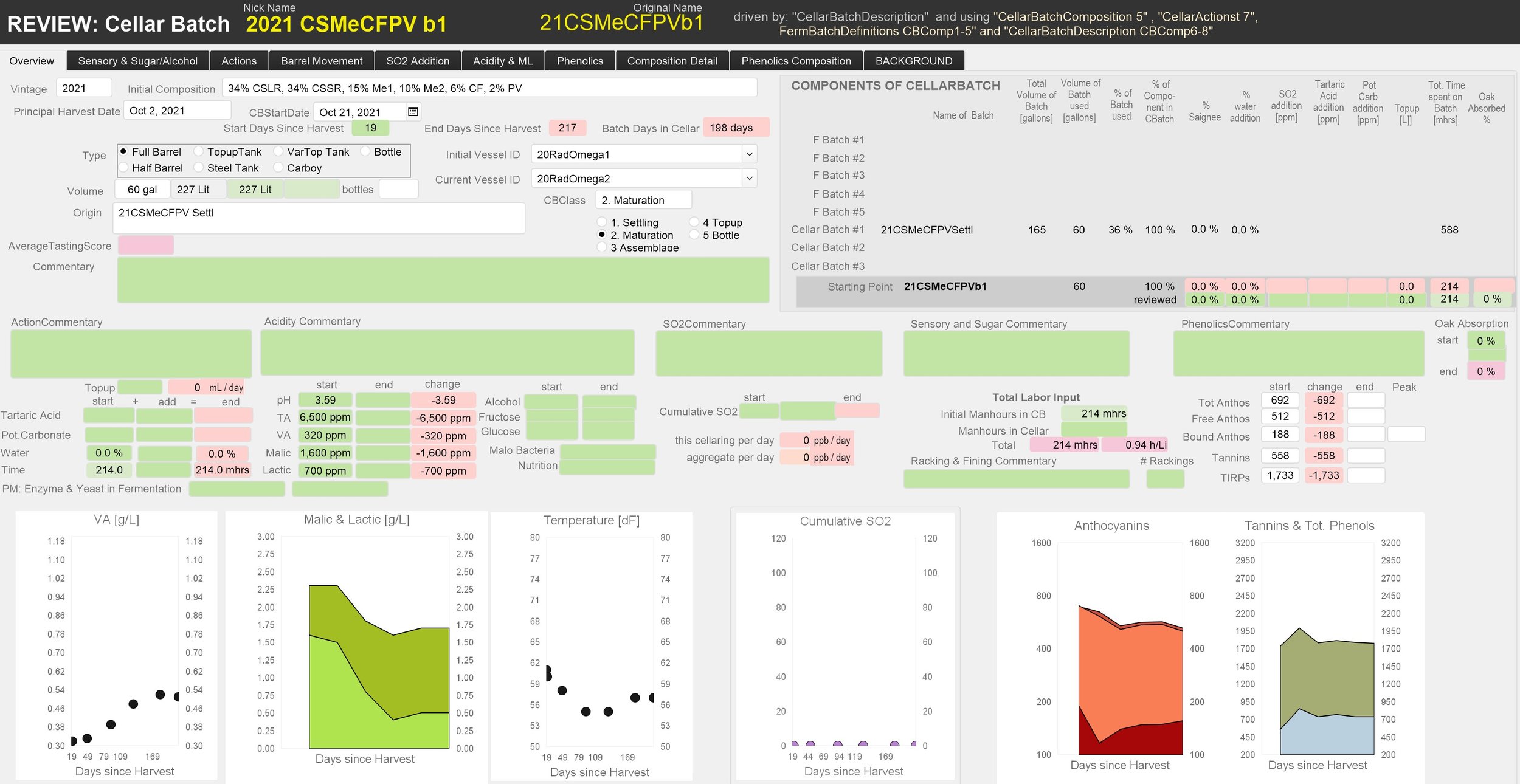Select the Half Barrel radio button
The image size is (1520, 784).
click(x=123, y=167)
